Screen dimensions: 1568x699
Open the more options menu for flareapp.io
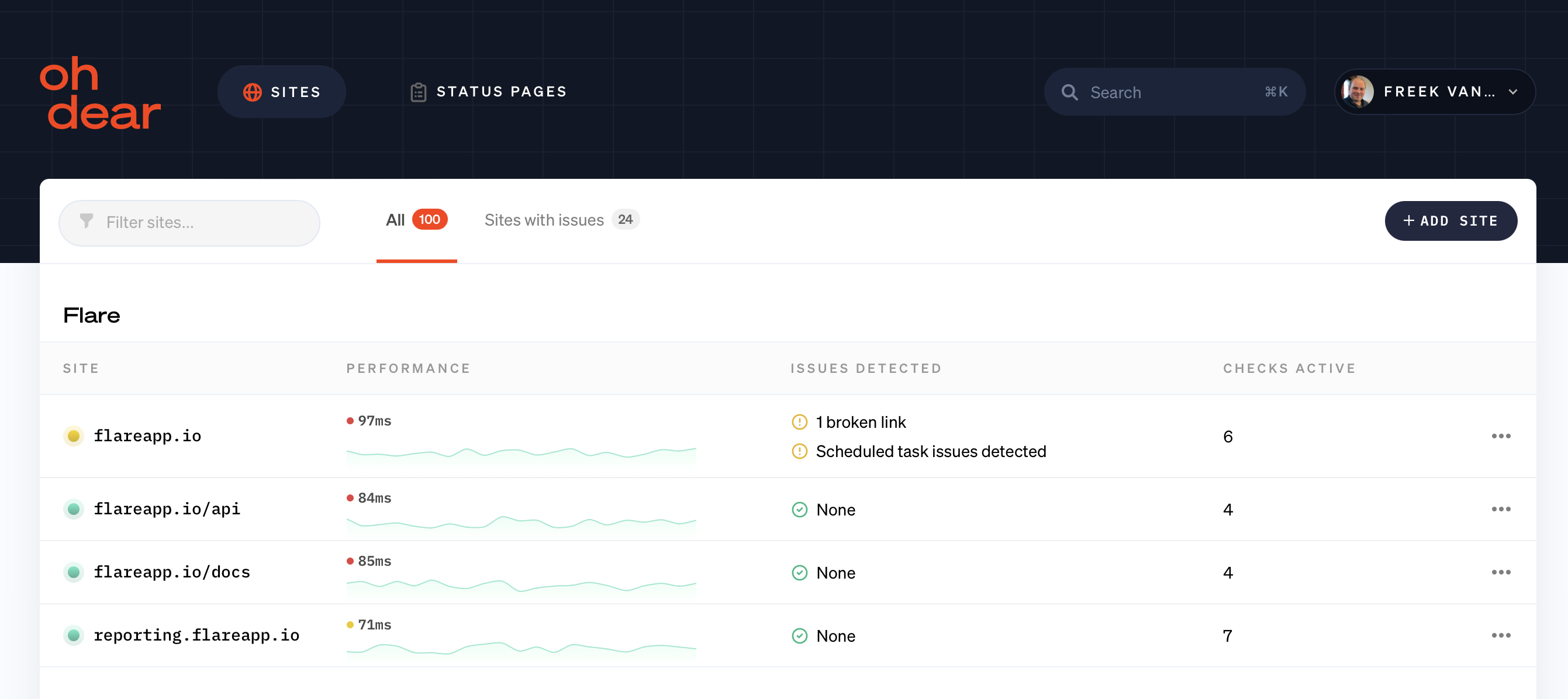1501,435
